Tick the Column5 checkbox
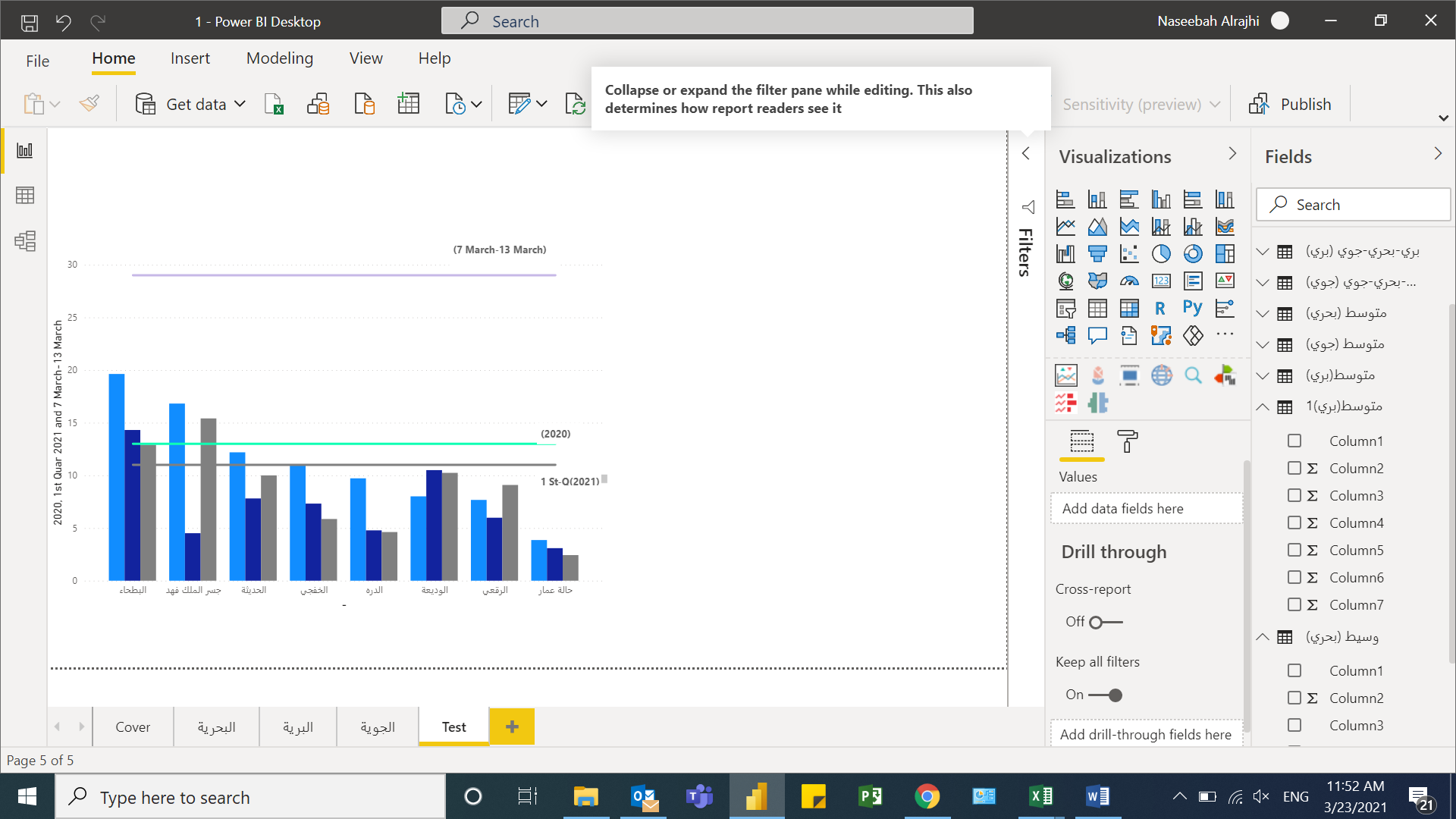 (x=1294, y=551)
